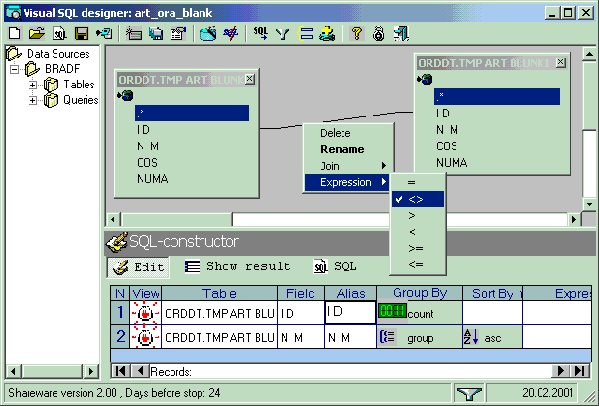Image resolution: width=599 pixels, height=406 pixels.
Task: Expand the Queries tree node
Action: pos(33,100)
